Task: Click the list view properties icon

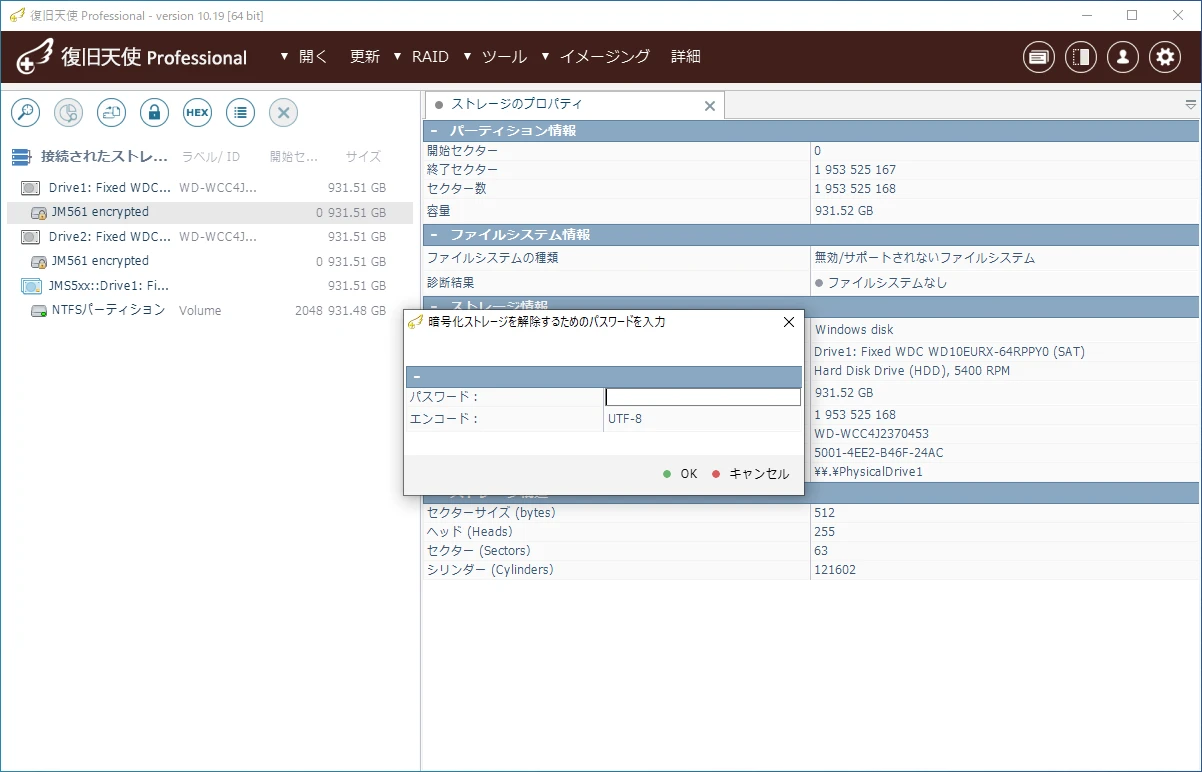Action: [240, 112]
